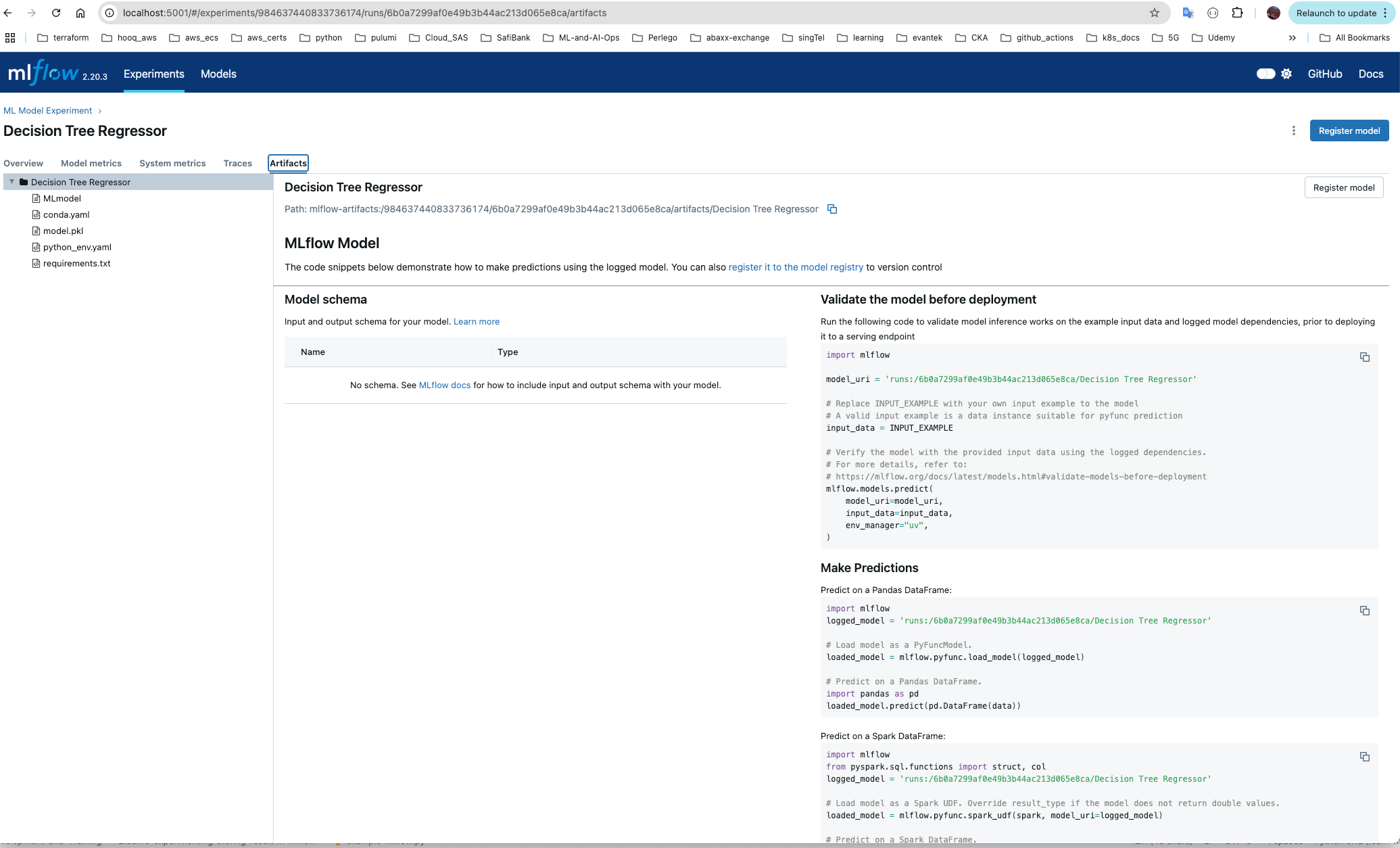Viewport: 1400px width, 848px height.
Task: Bookmark this page with the star
Action: pyautogui.click(x=1155, y=13)
